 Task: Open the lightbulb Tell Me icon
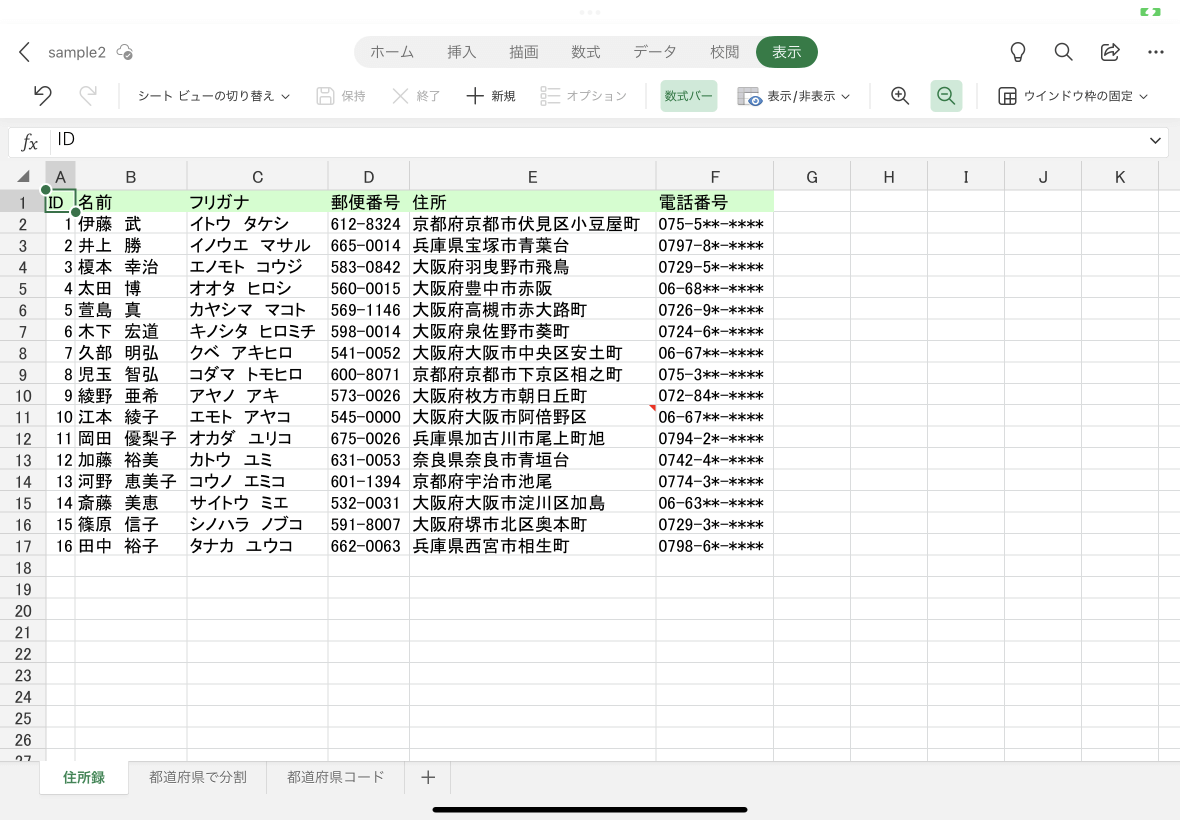[x=1017, y=52]
